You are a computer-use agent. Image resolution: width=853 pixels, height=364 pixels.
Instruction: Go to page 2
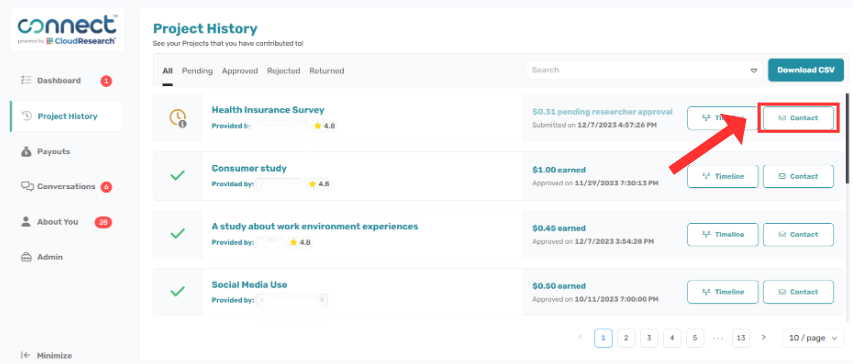(x=626, y=338)
